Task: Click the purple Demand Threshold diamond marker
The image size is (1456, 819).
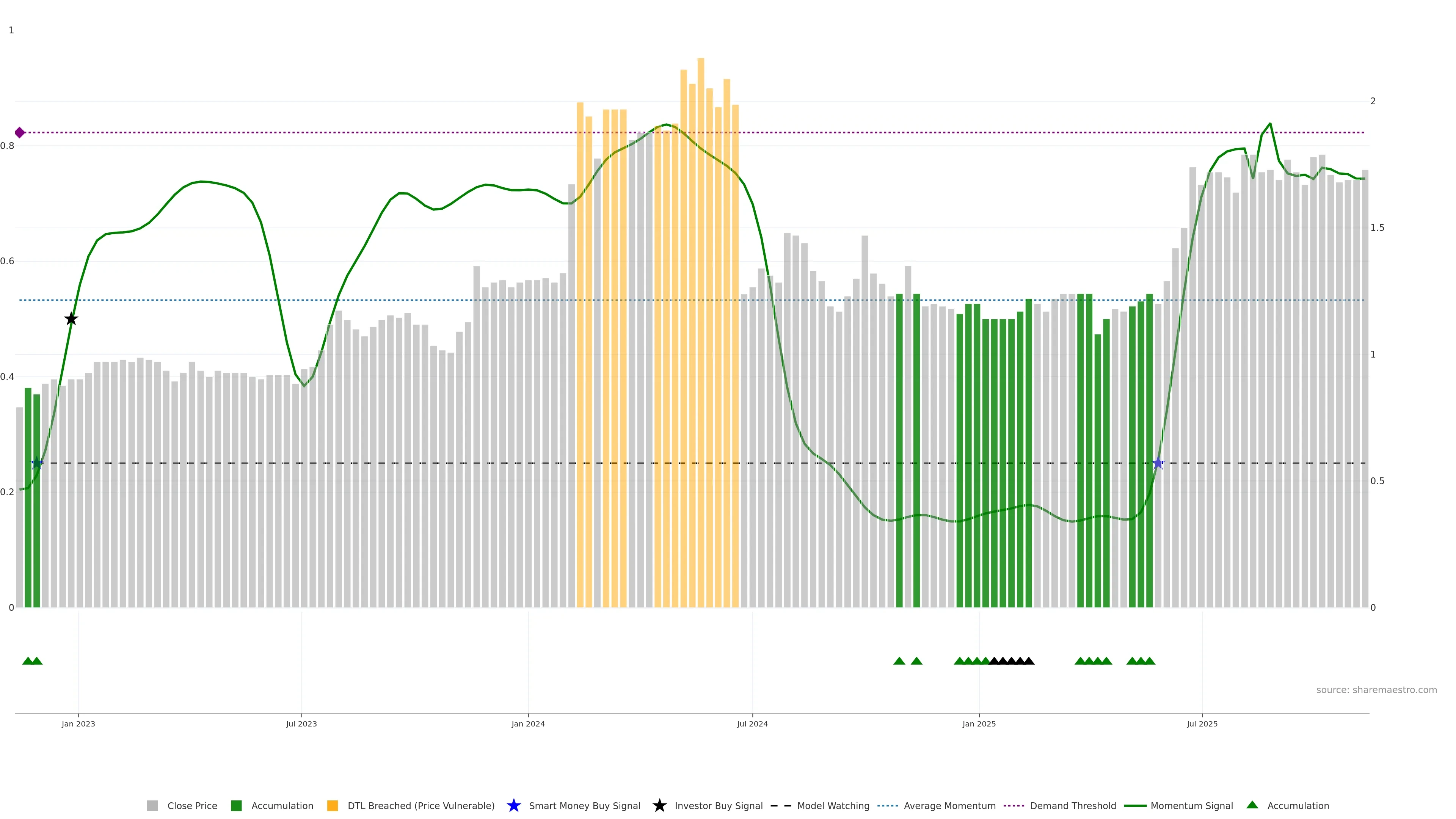Action: point(20,133)
